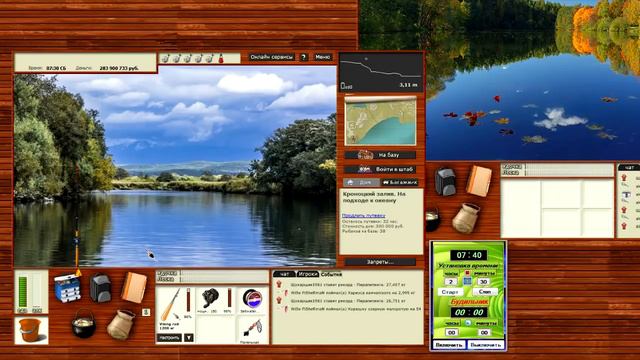Image resolution: width=640 pixels, height=360 pixels.
Task: Click the round blue icon in alarm section
Action: 468,323
